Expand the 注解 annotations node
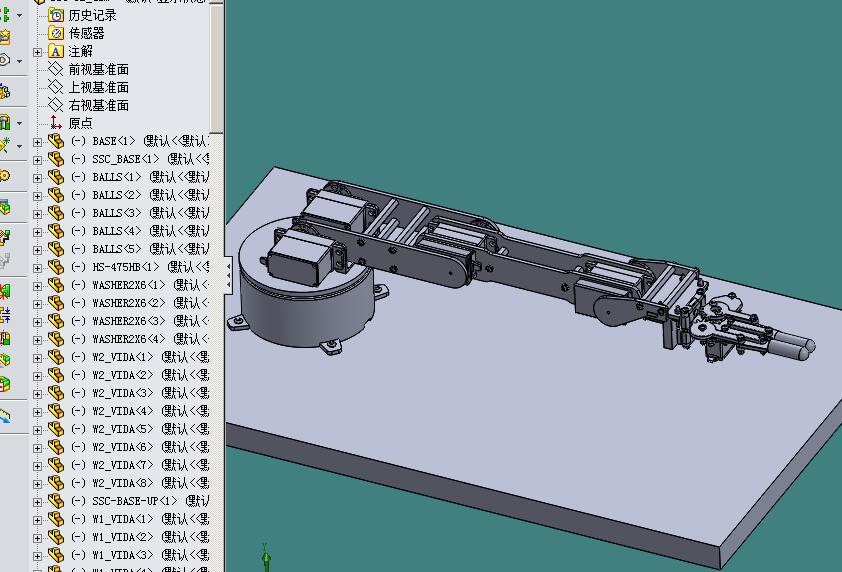Screen dimensions: 842x572 [37, 52]
